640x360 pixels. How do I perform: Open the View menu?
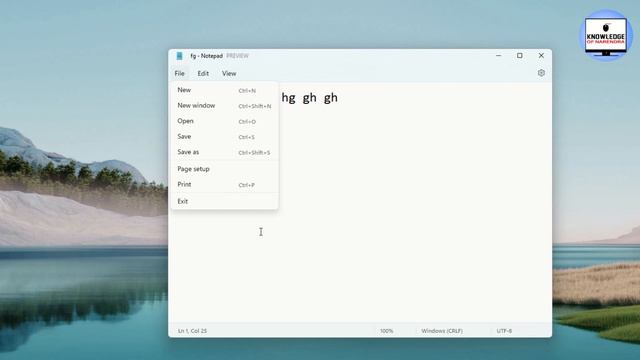click(x=229, y=73)
